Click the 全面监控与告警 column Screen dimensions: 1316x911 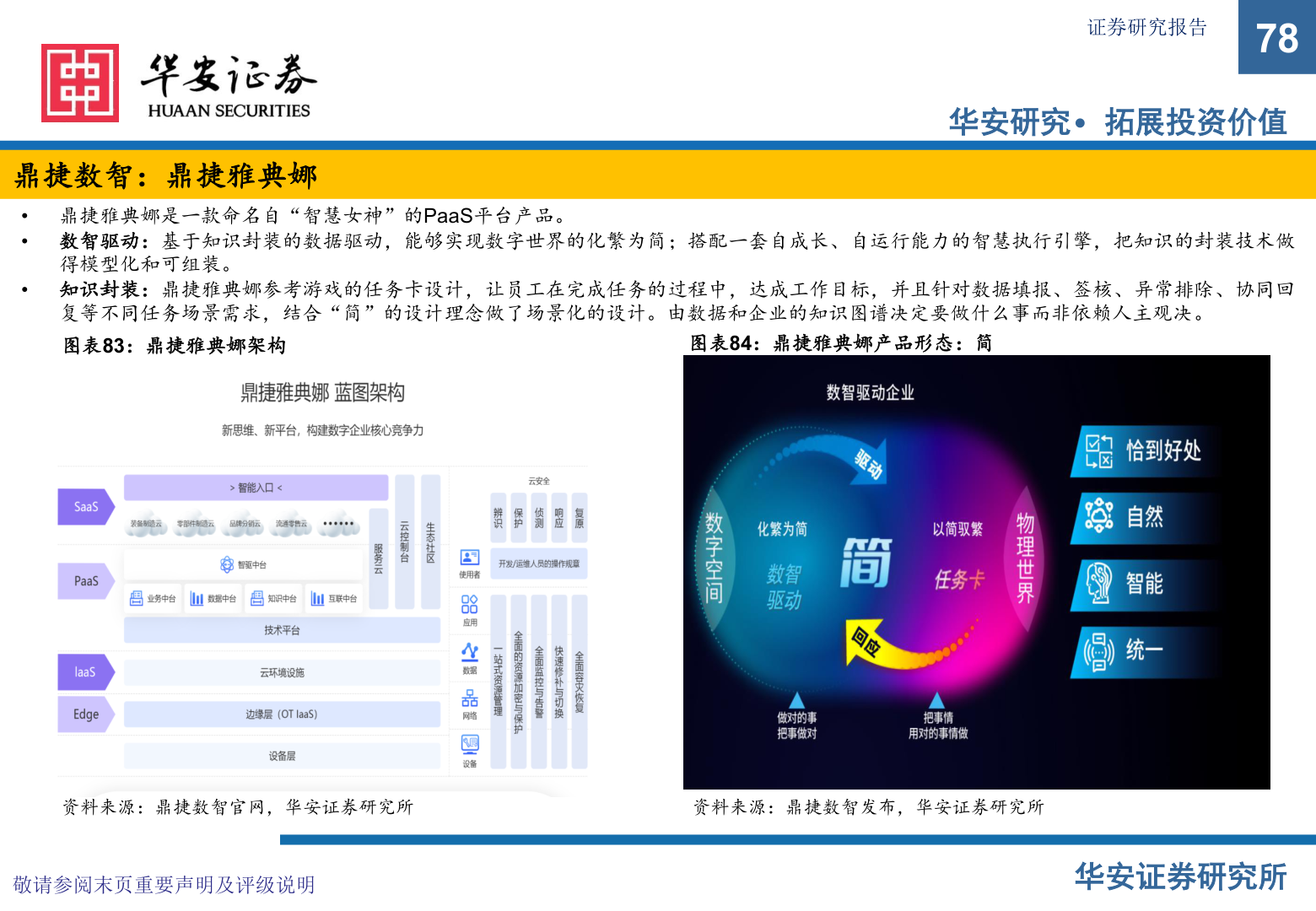pos(539,682)
